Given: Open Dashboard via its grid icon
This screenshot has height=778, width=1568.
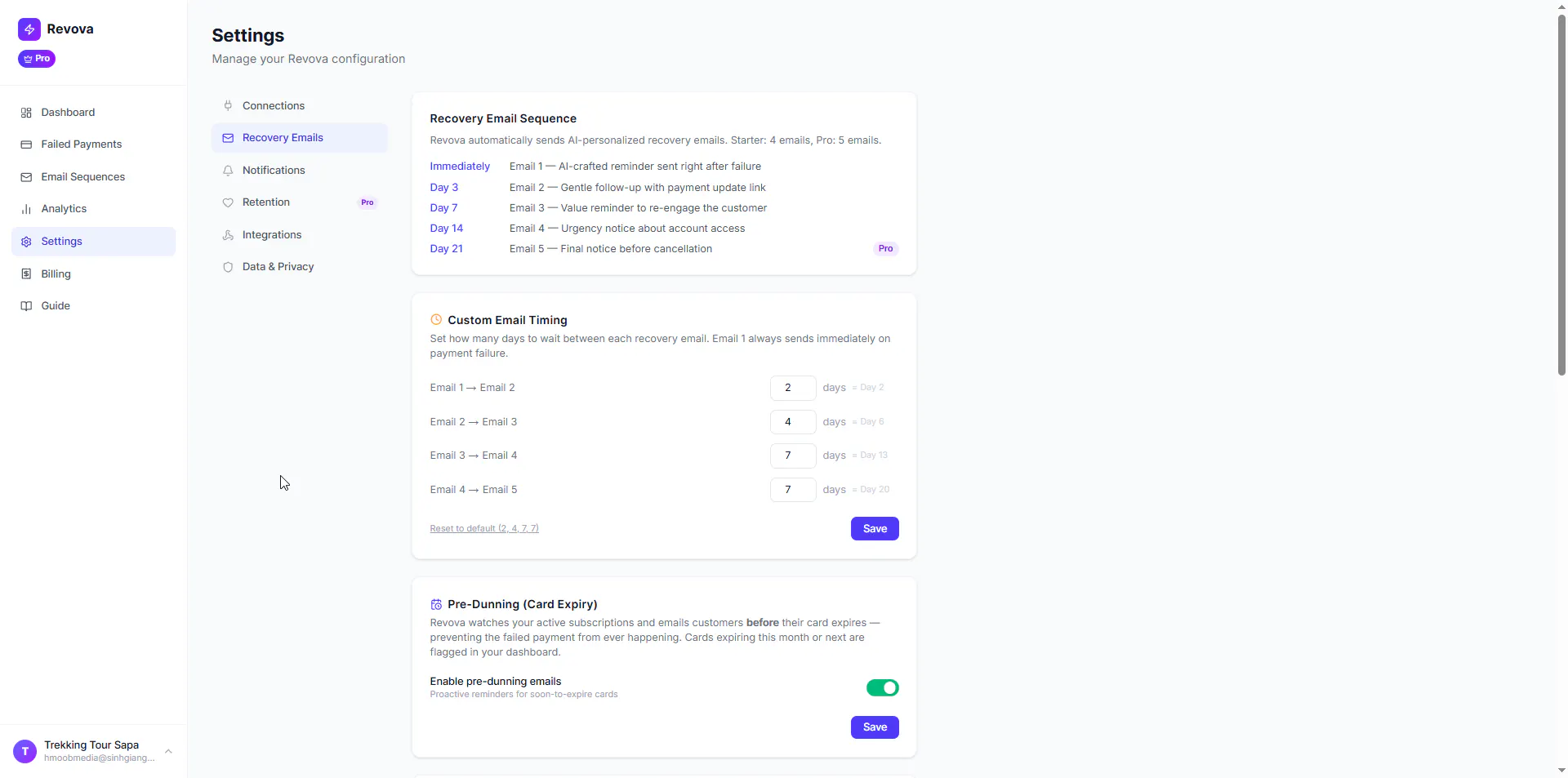Looking at the screenshot, I should point(26,113).
